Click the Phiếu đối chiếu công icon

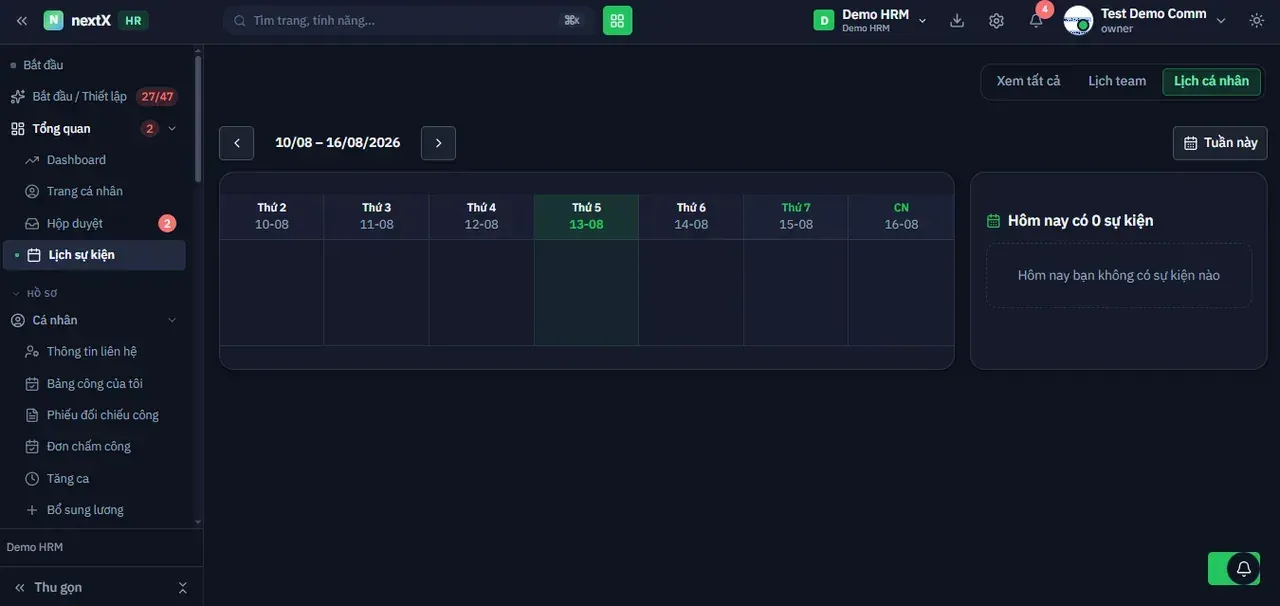click(32, 415)
